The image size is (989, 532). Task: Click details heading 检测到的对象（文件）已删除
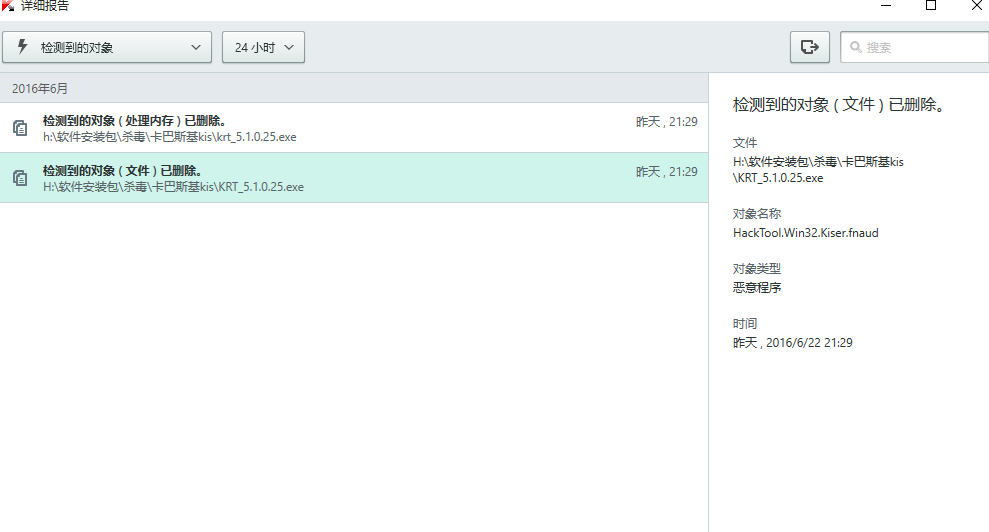(x=839, y=104)
